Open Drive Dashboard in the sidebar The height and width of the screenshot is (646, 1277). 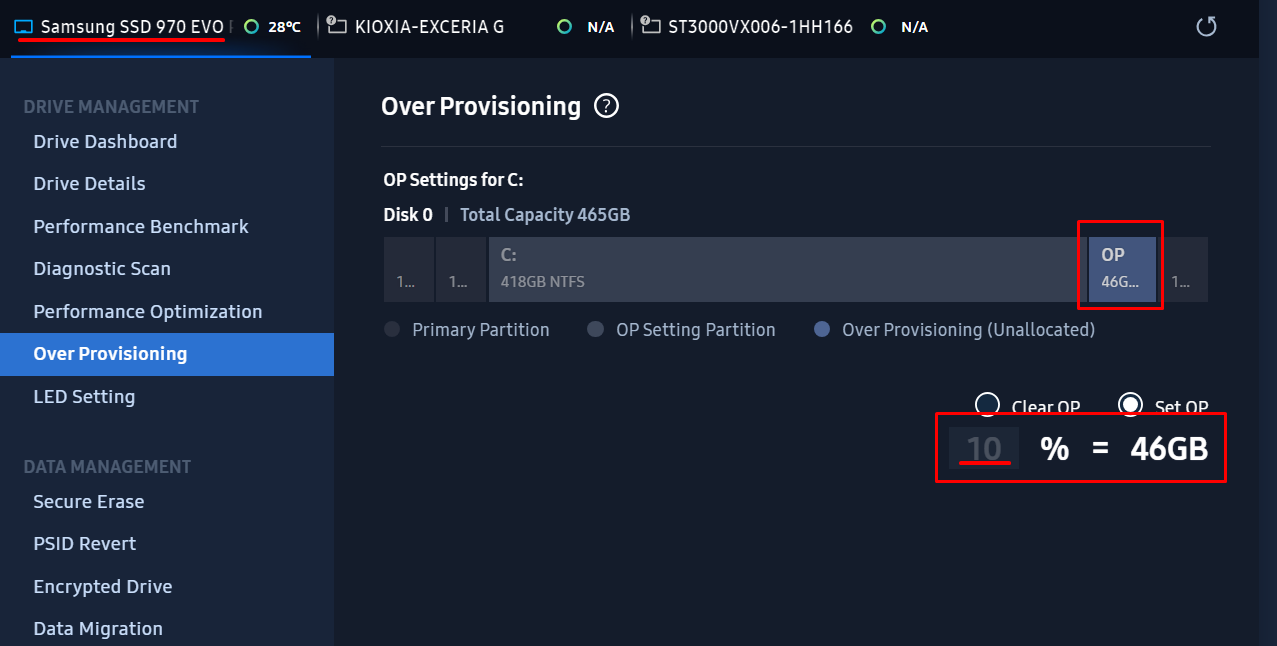(105, 142)
